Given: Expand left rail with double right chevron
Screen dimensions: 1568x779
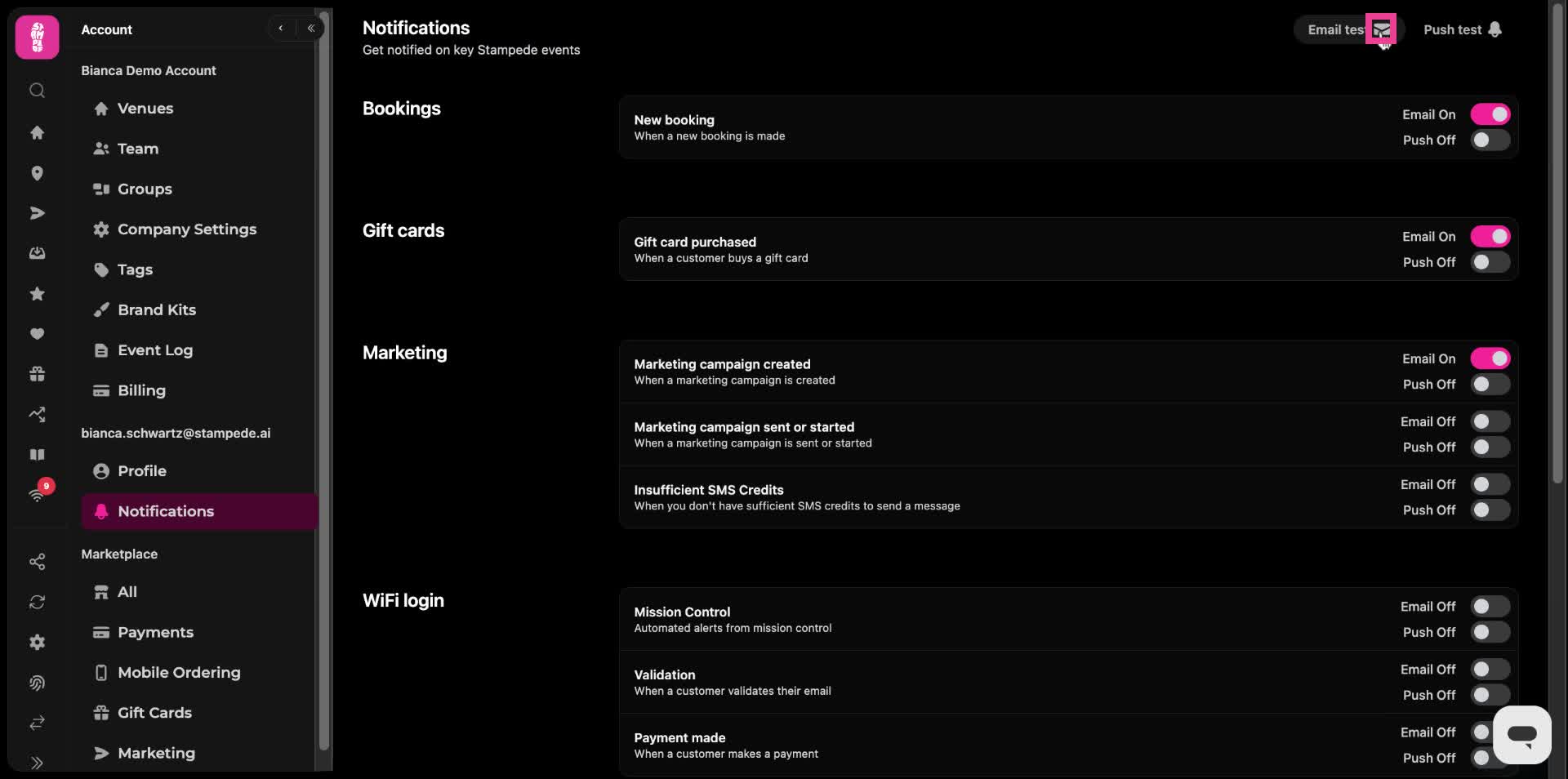Looking at the screenshot, I should (37, 763).
